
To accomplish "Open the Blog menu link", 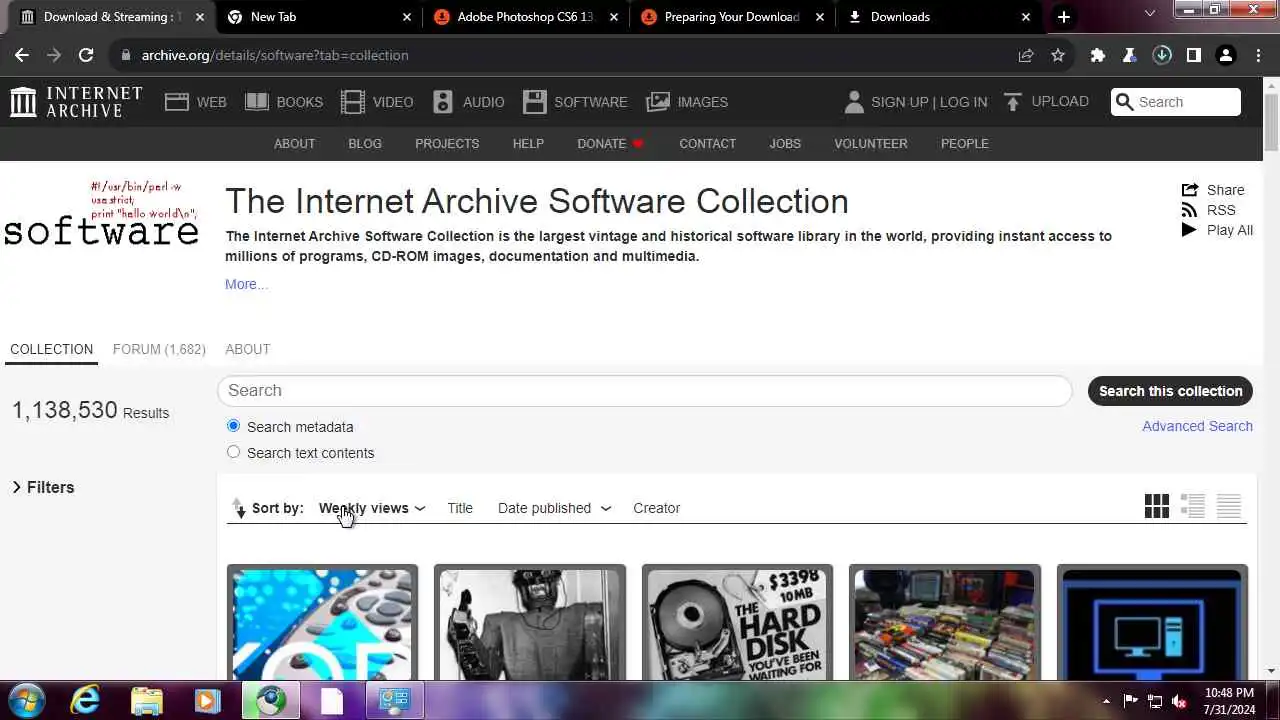I will pos(365,143).
